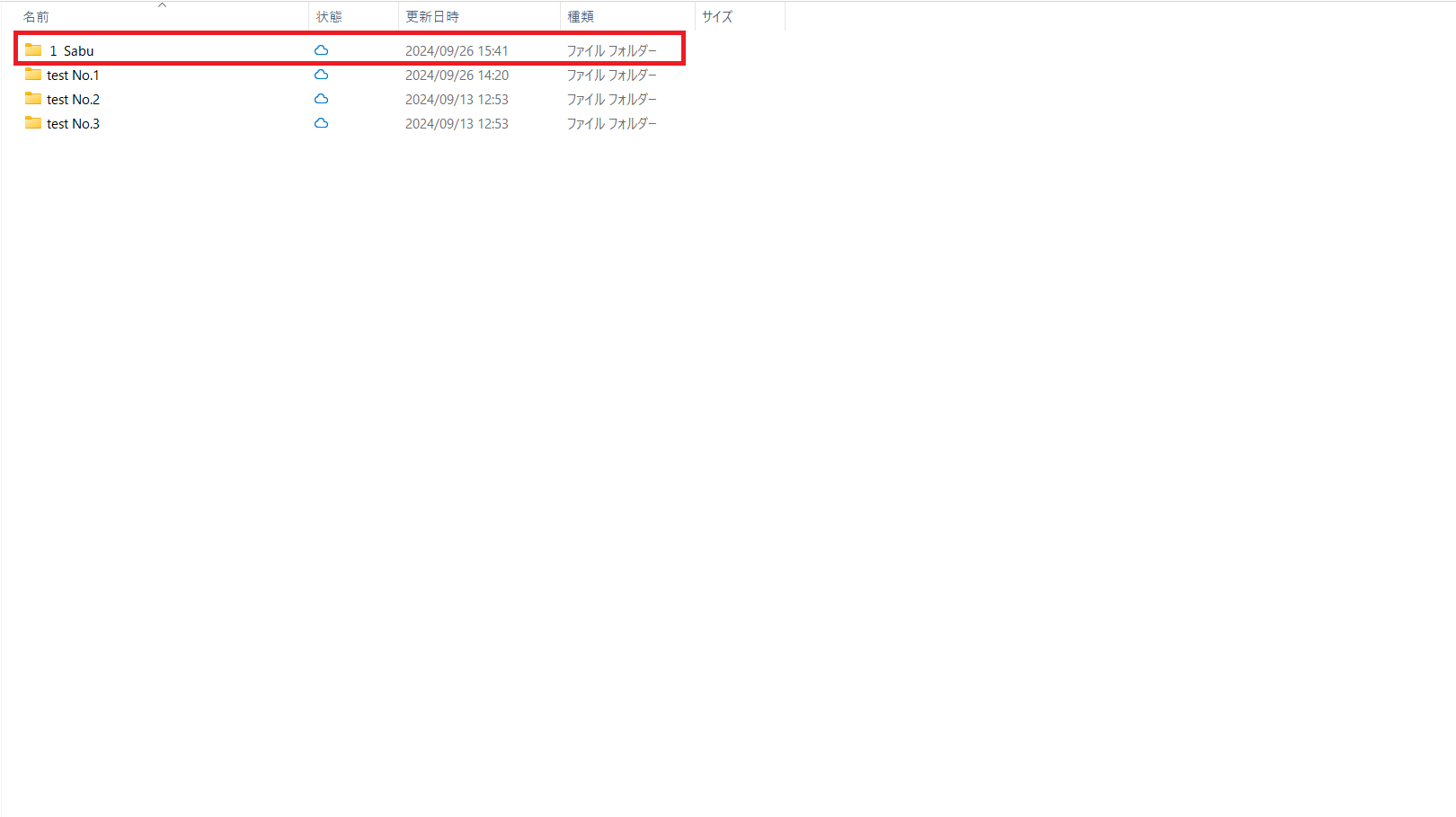Click the cloud status icon for test No.1
Viewport: 1456px width, 817px height.
point(321,75)
